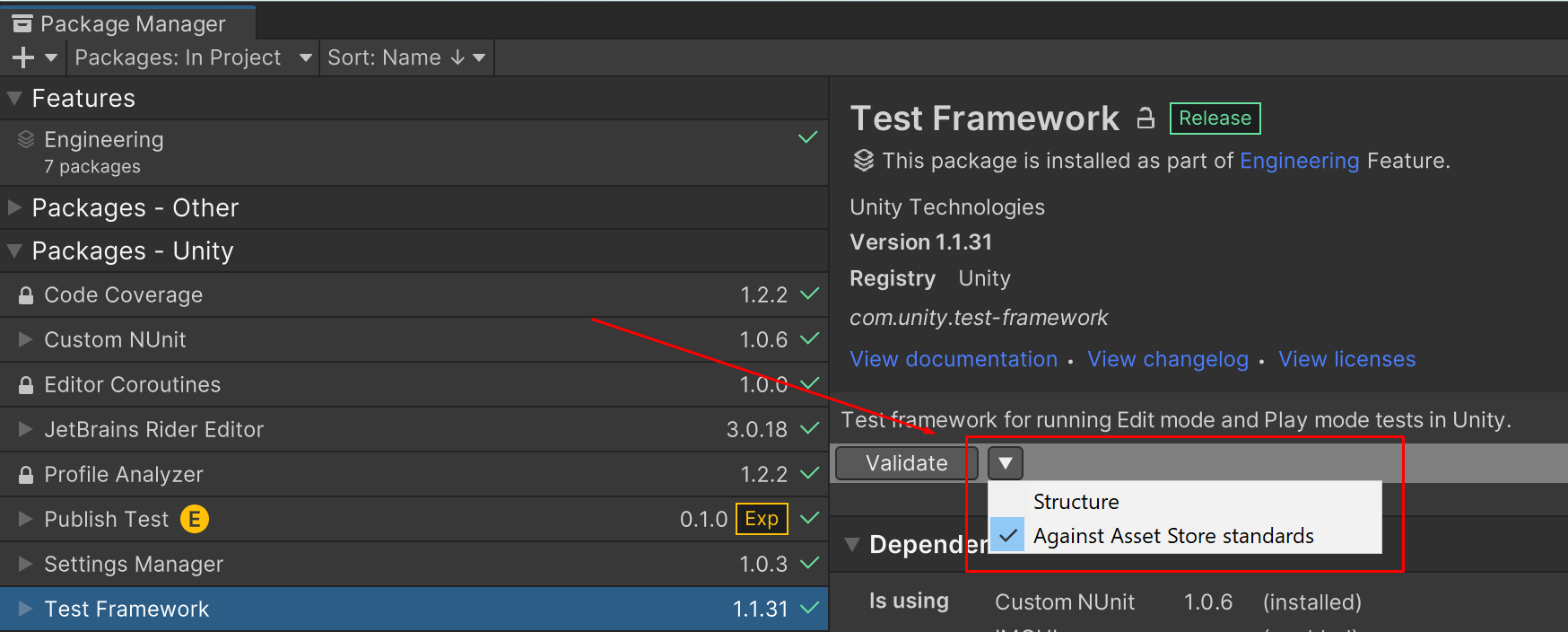The width and height of the screenshot is (1568, 632).
Task: Expand the Custom NUnit package versions
Action: 25,339
